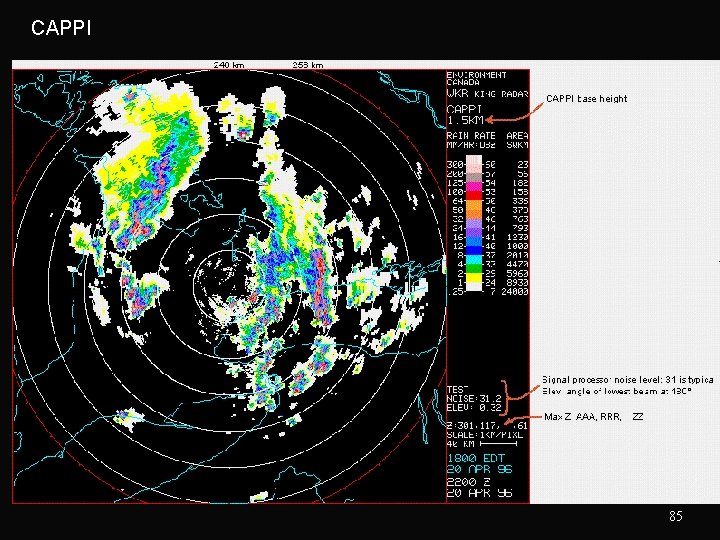Click the NOISE:31.2 readout
The image size is (720, 540).
[x=474, y=399]
